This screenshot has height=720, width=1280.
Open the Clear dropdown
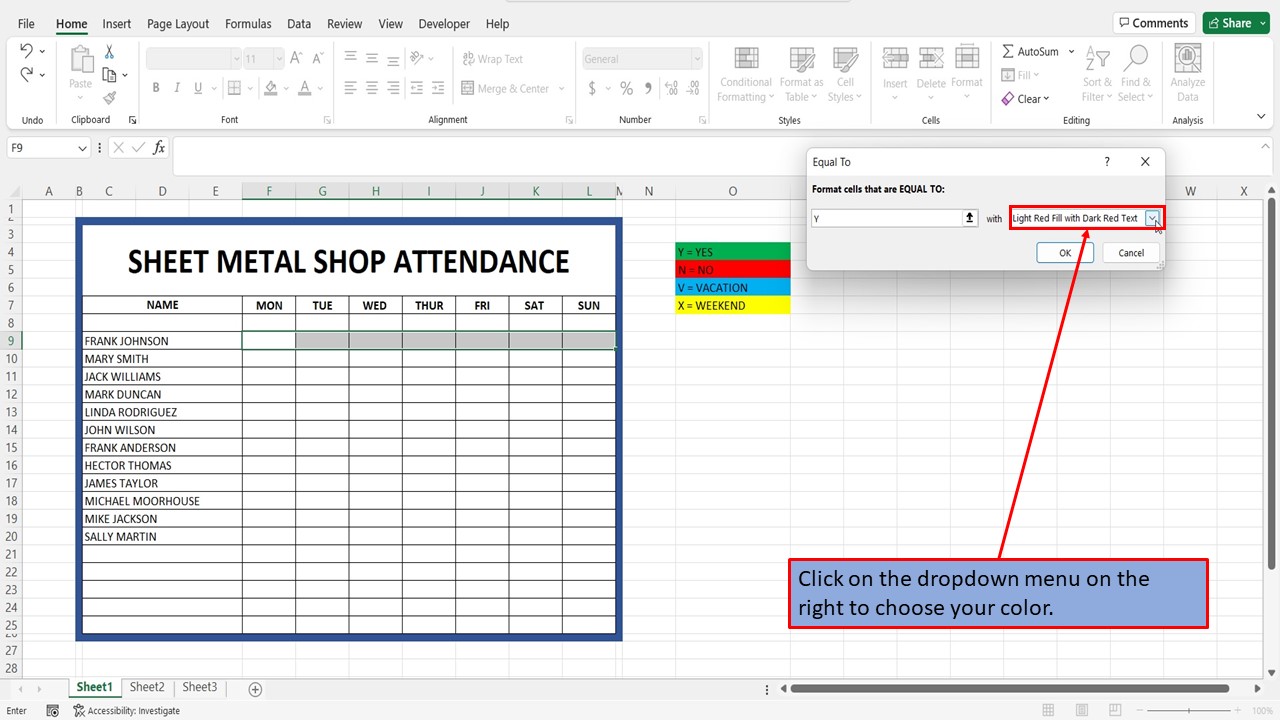(1026, 99)
